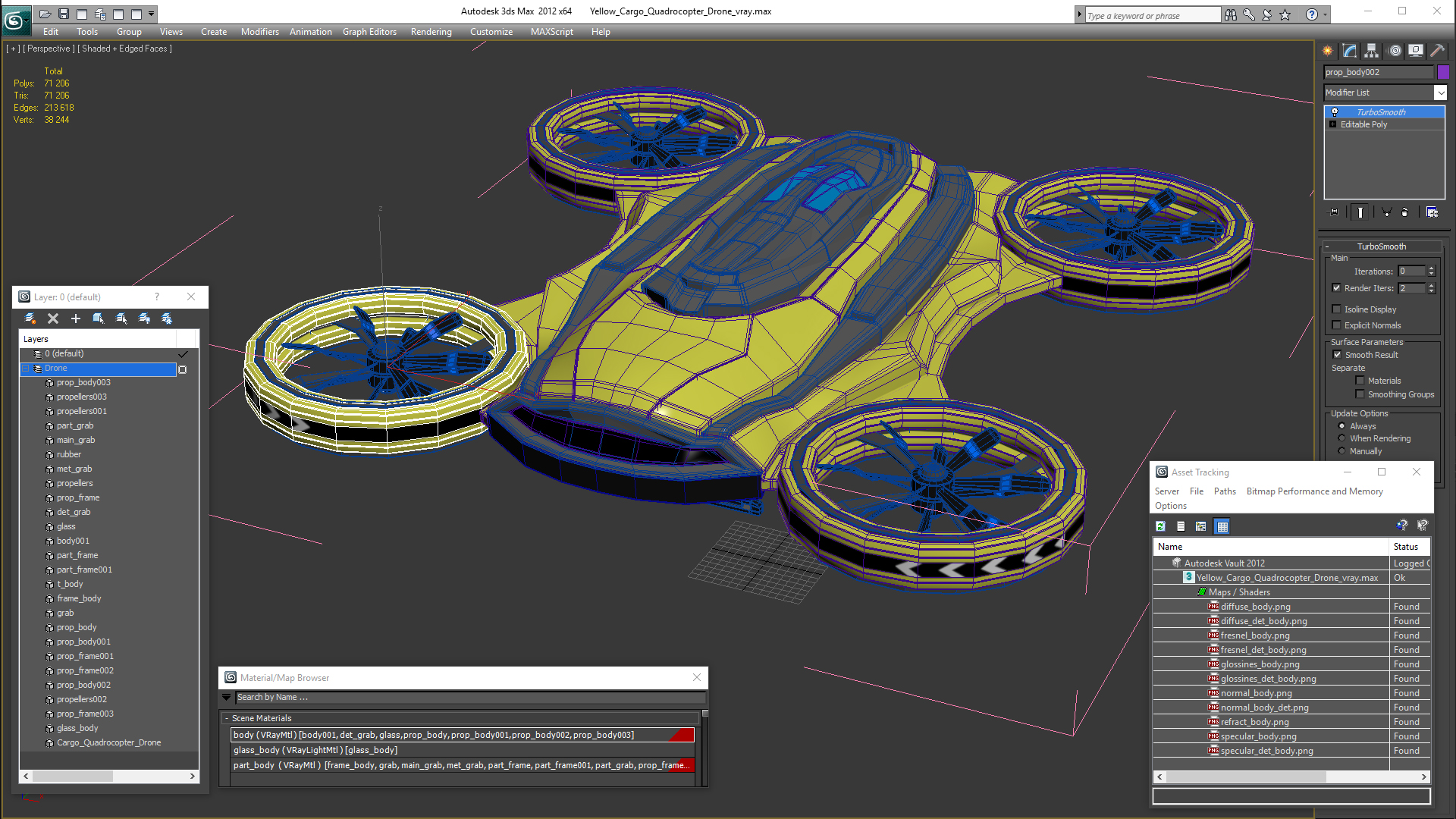Click Highlight Selected Objects' Layers icon
Screen dimensions: 1456x819
click(121, 318)
